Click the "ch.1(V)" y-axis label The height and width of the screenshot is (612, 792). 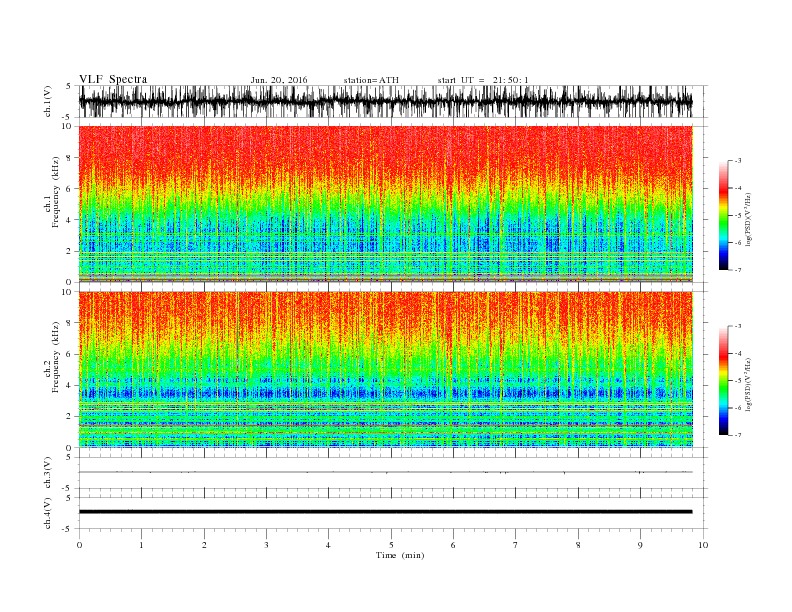(x=48, y=101)
